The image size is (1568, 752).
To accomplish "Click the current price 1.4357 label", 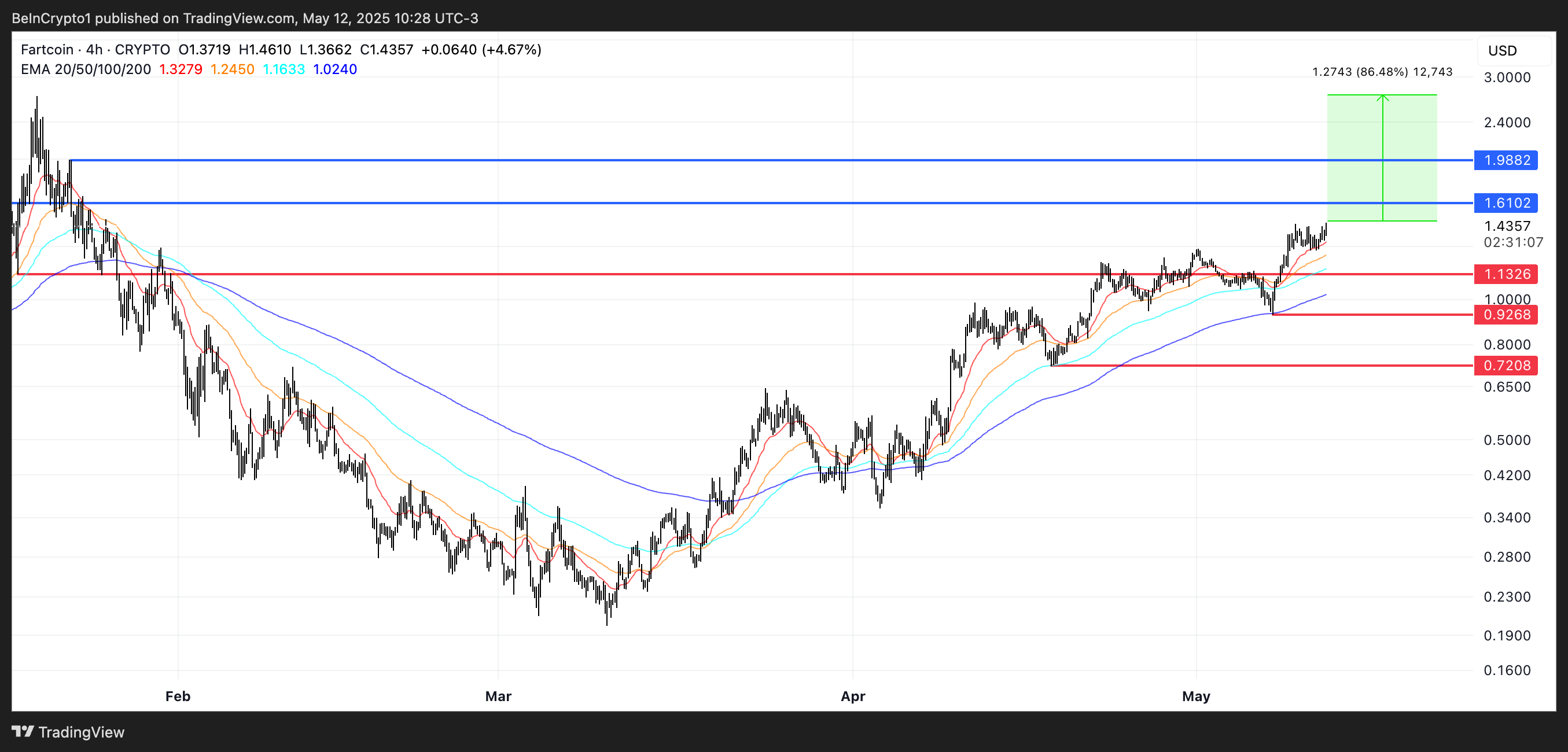I will click(x=1507, y=226).
